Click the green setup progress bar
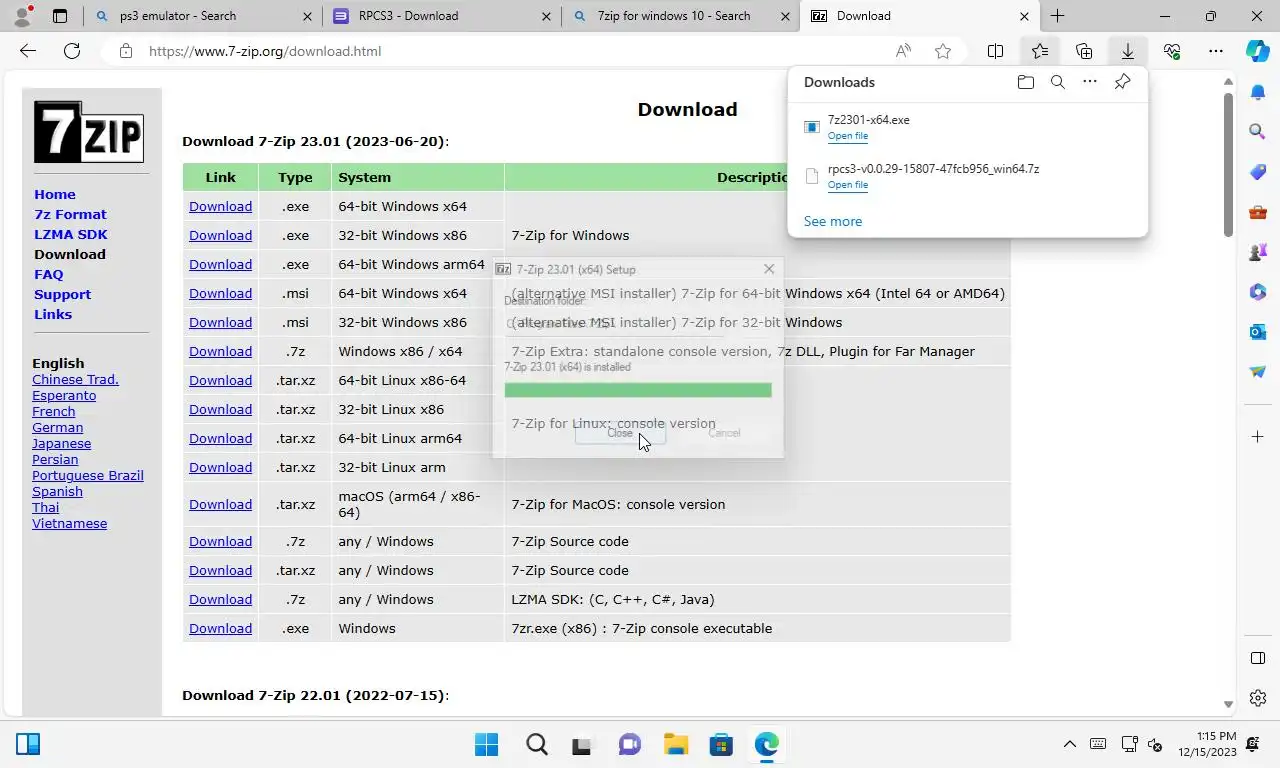 pyautogui.click(x=638, y=390)
